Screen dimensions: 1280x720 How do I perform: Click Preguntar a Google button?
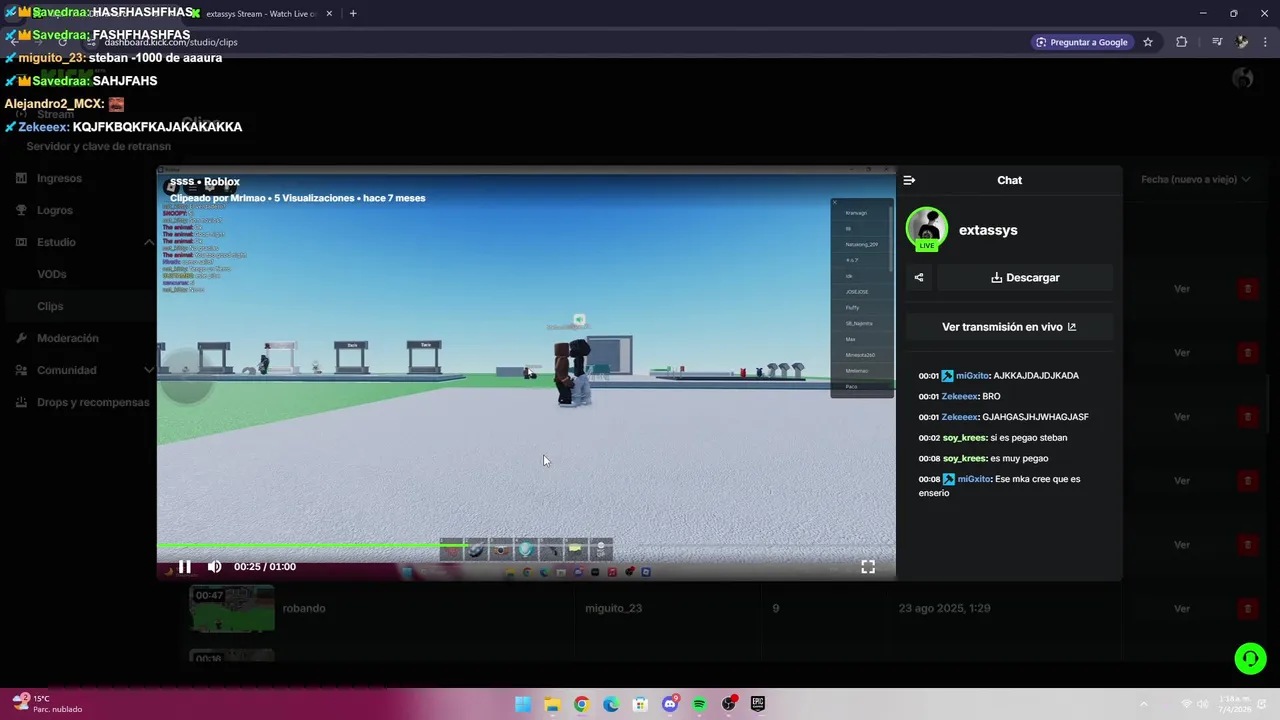click(x=1081, y=42)
